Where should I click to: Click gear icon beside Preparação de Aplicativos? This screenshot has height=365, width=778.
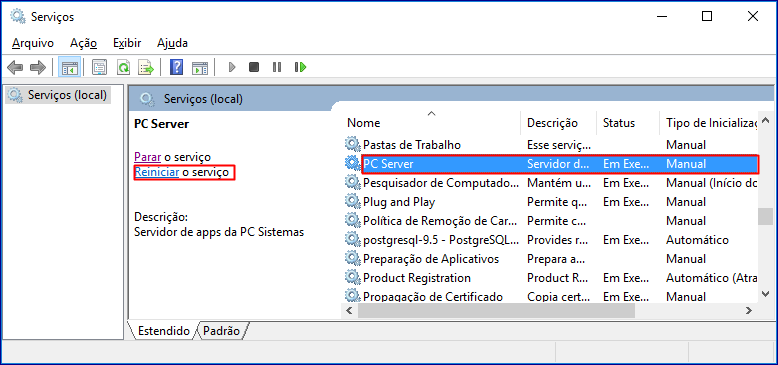click(352, 259)
